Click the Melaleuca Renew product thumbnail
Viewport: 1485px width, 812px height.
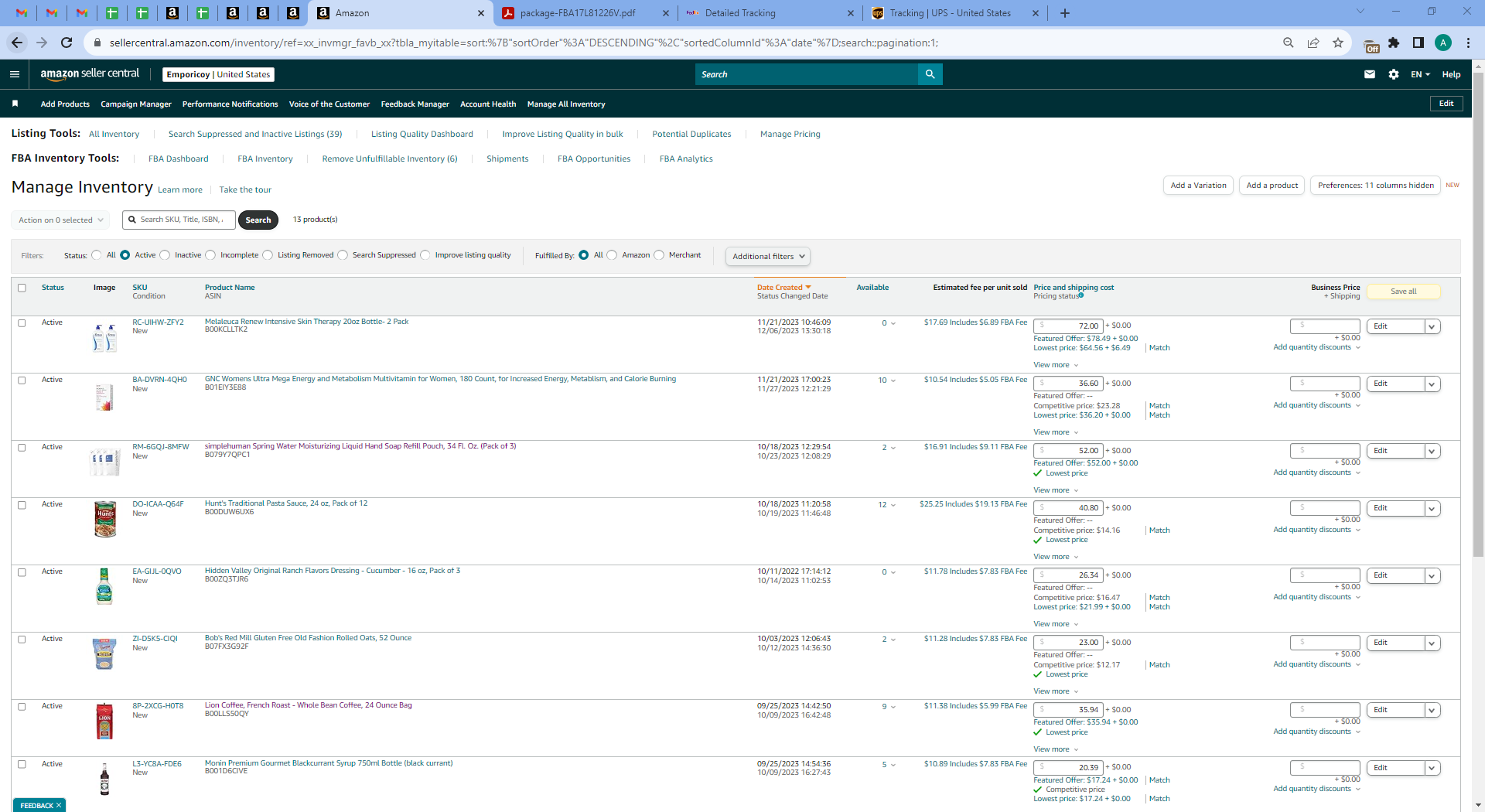pyautogui.click(x=104, y=338)
